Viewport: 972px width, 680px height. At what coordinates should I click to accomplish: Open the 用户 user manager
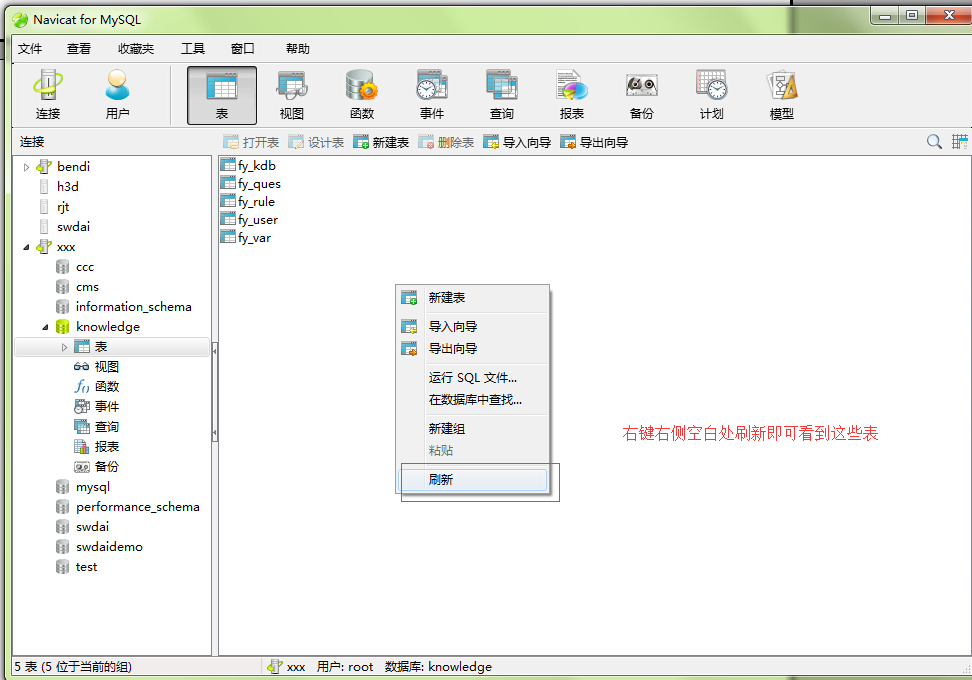117,95
